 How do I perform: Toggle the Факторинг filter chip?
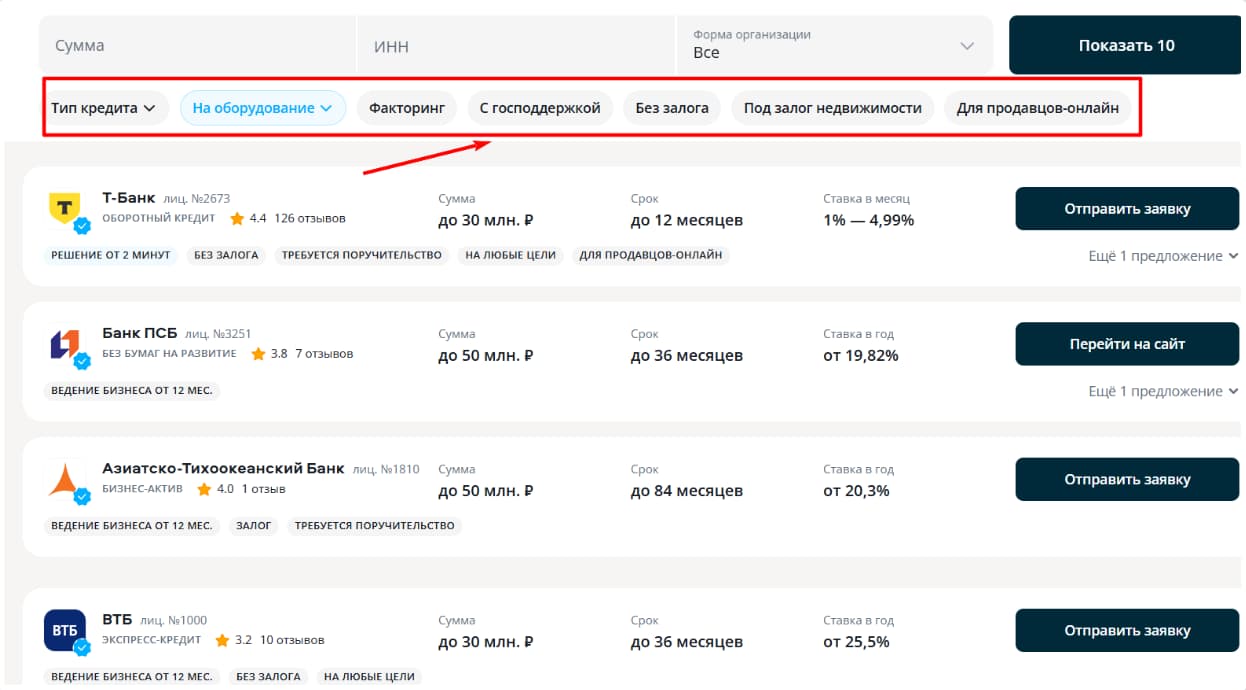[x=407, y=108]
